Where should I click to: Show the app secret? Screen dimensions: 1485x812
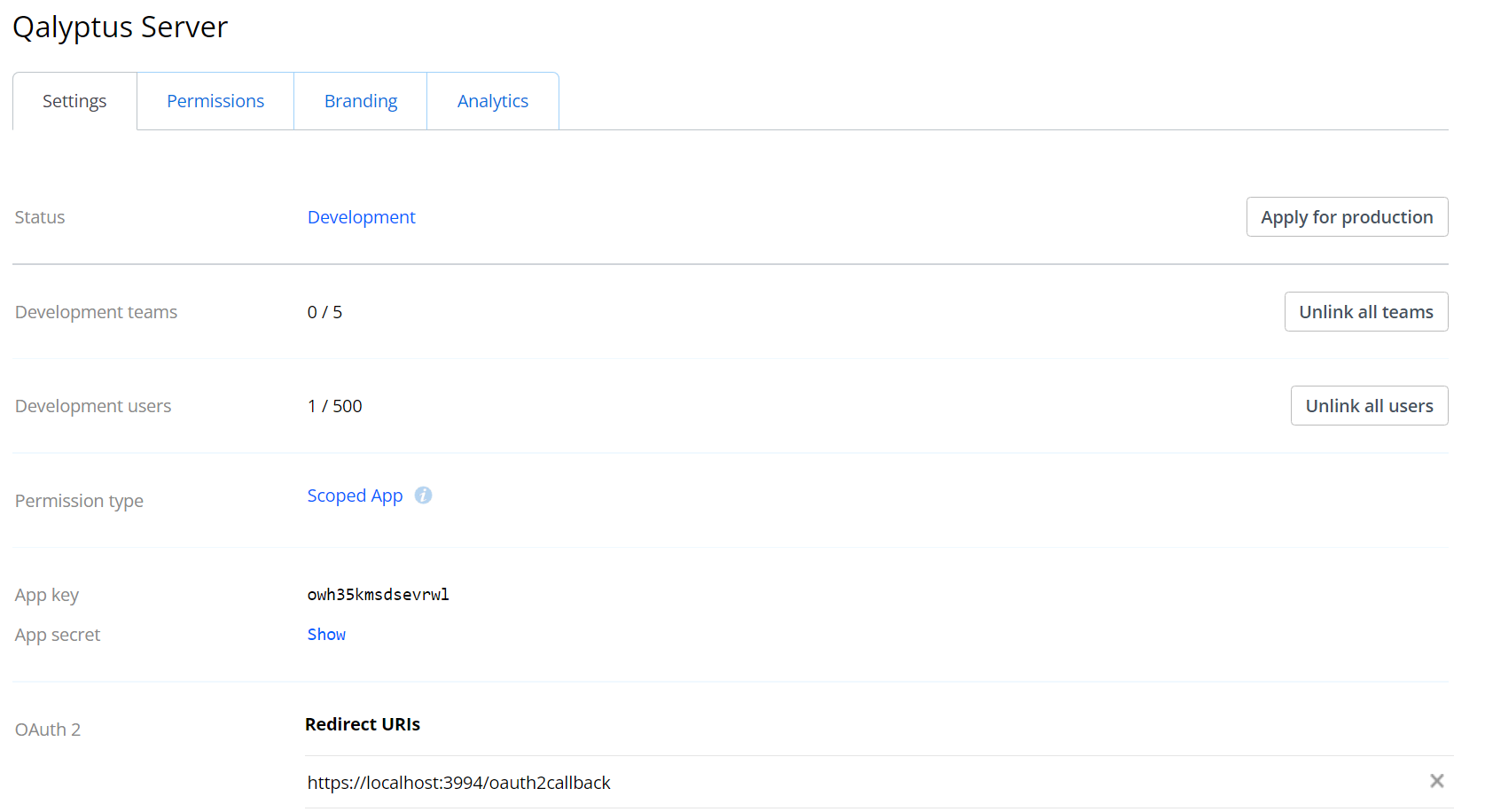tap(326, 634)
